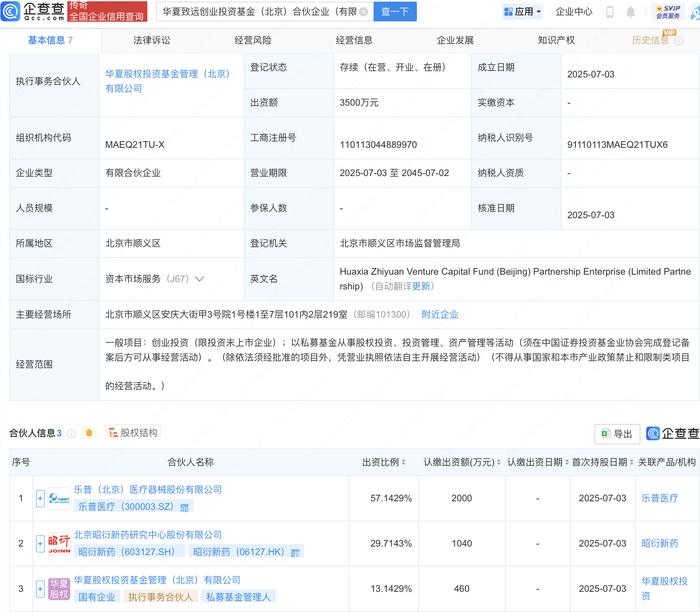This screenshot has width=700, height=612.
Task: Click the 昭衍新药 (603127.SH) stock tag
Action: (127, 553)
